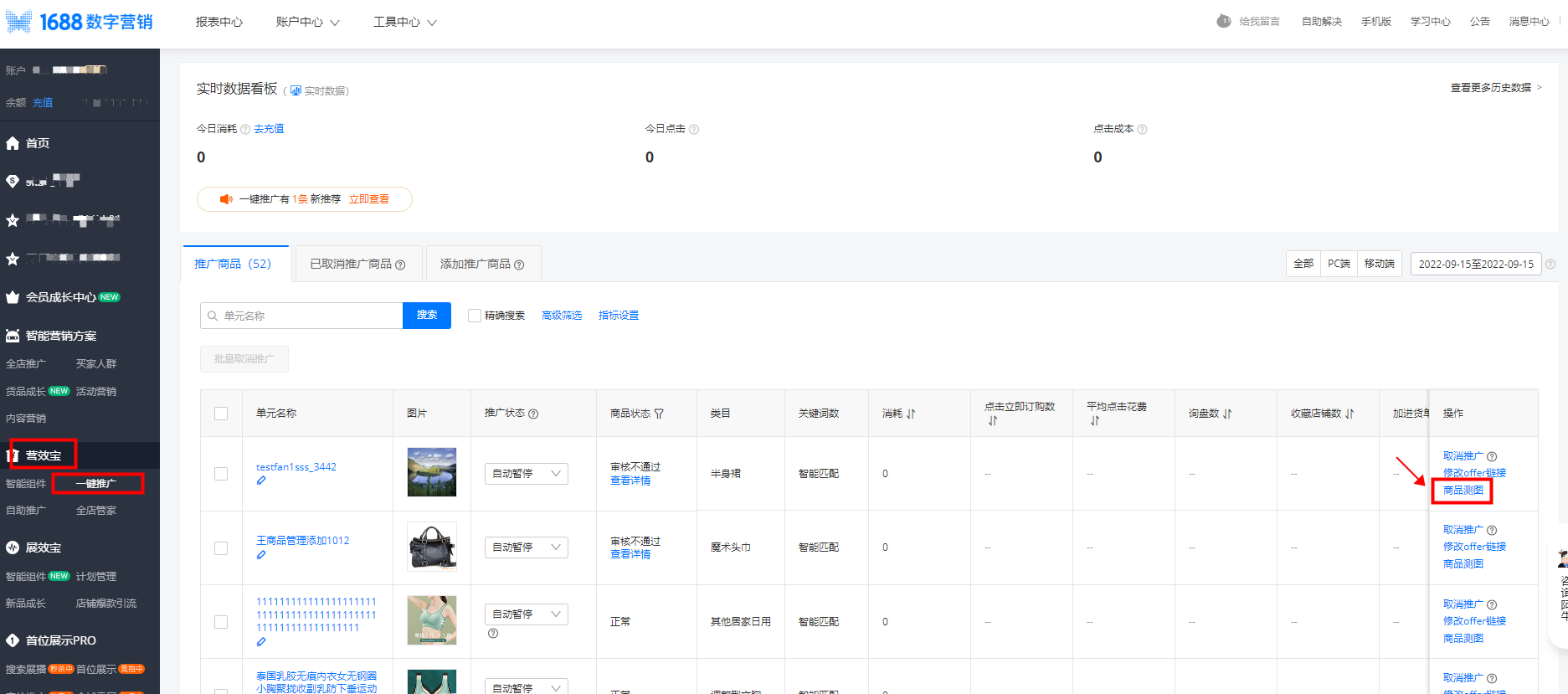
Task: Select the checkbox for row testfan1sss_3442
Action: tap(221, 474)
